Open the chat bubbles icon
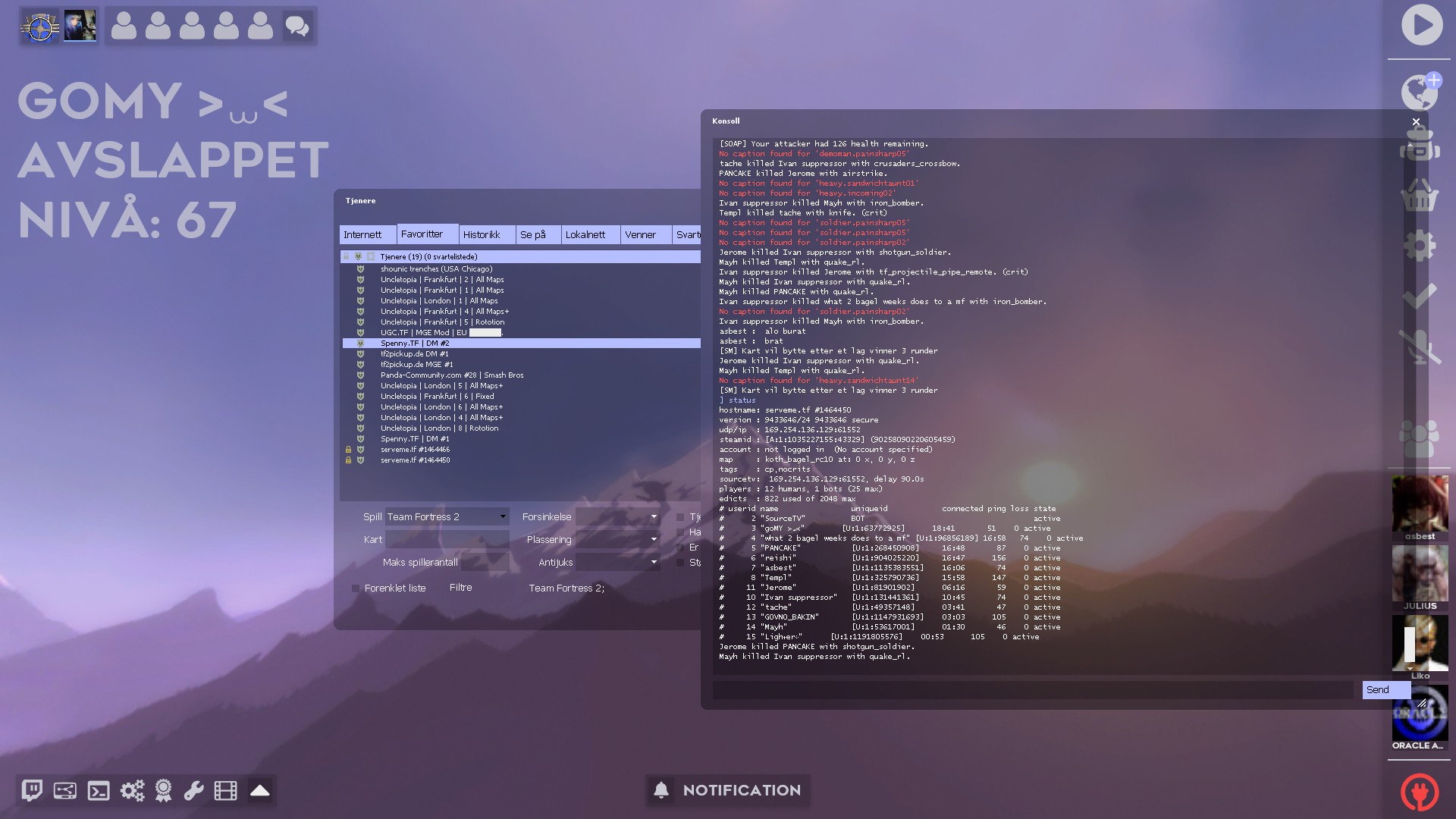This screenshot has width=1456, height=819. tap(297, 27)
